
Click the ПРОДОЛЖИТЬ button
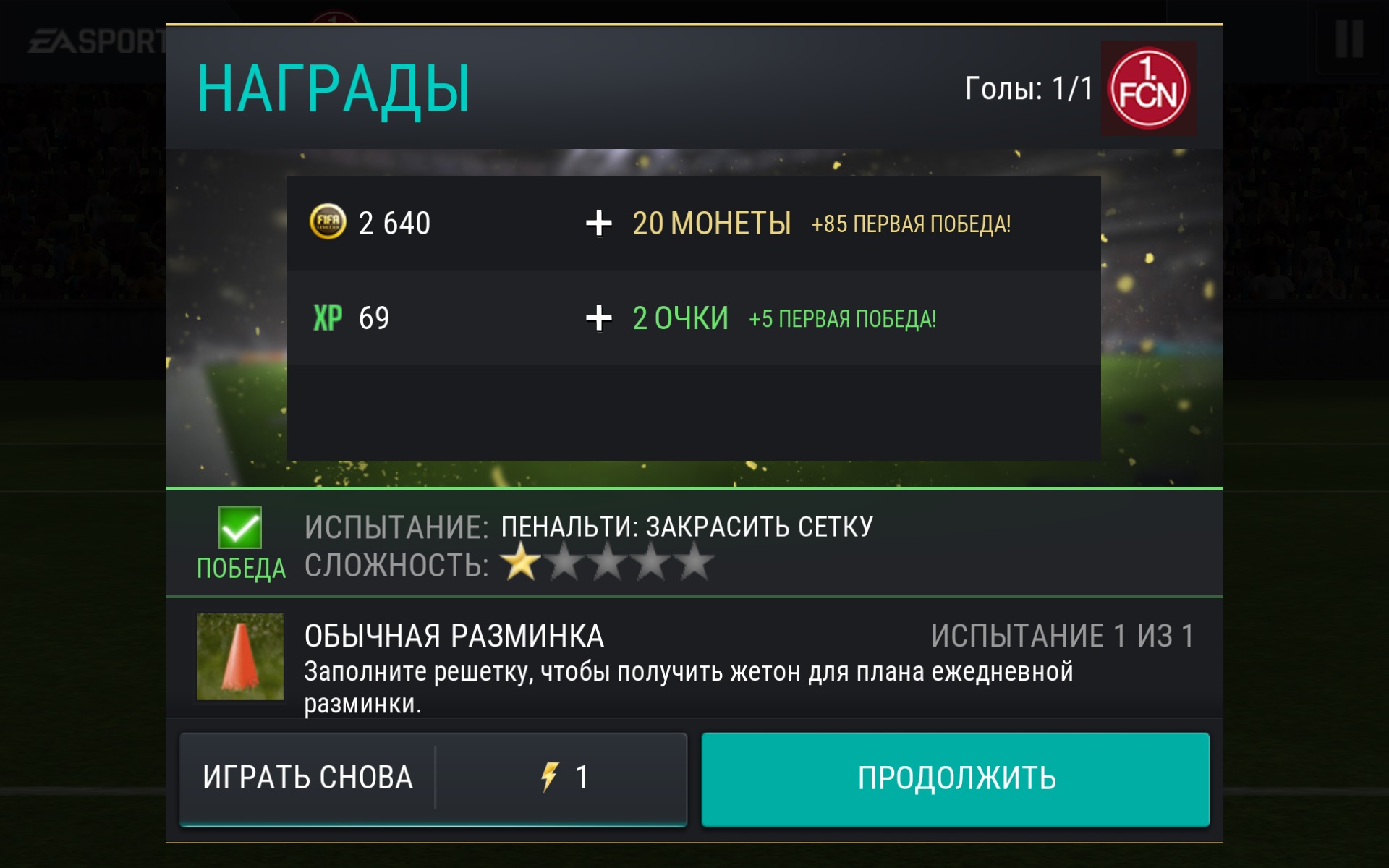[956, 779]
